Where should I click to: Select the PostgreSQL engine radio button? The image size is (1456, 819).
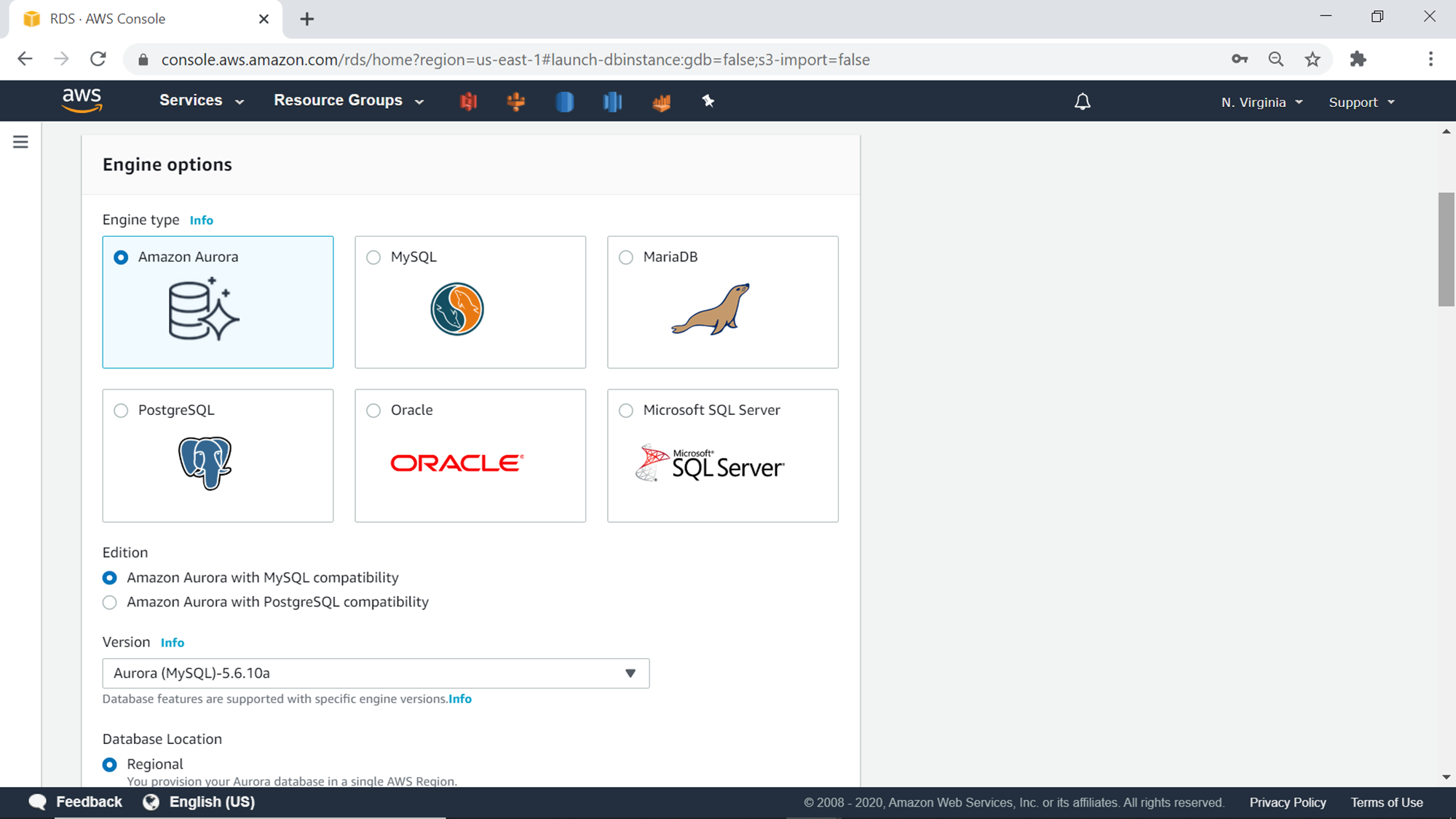click(121, 411)
